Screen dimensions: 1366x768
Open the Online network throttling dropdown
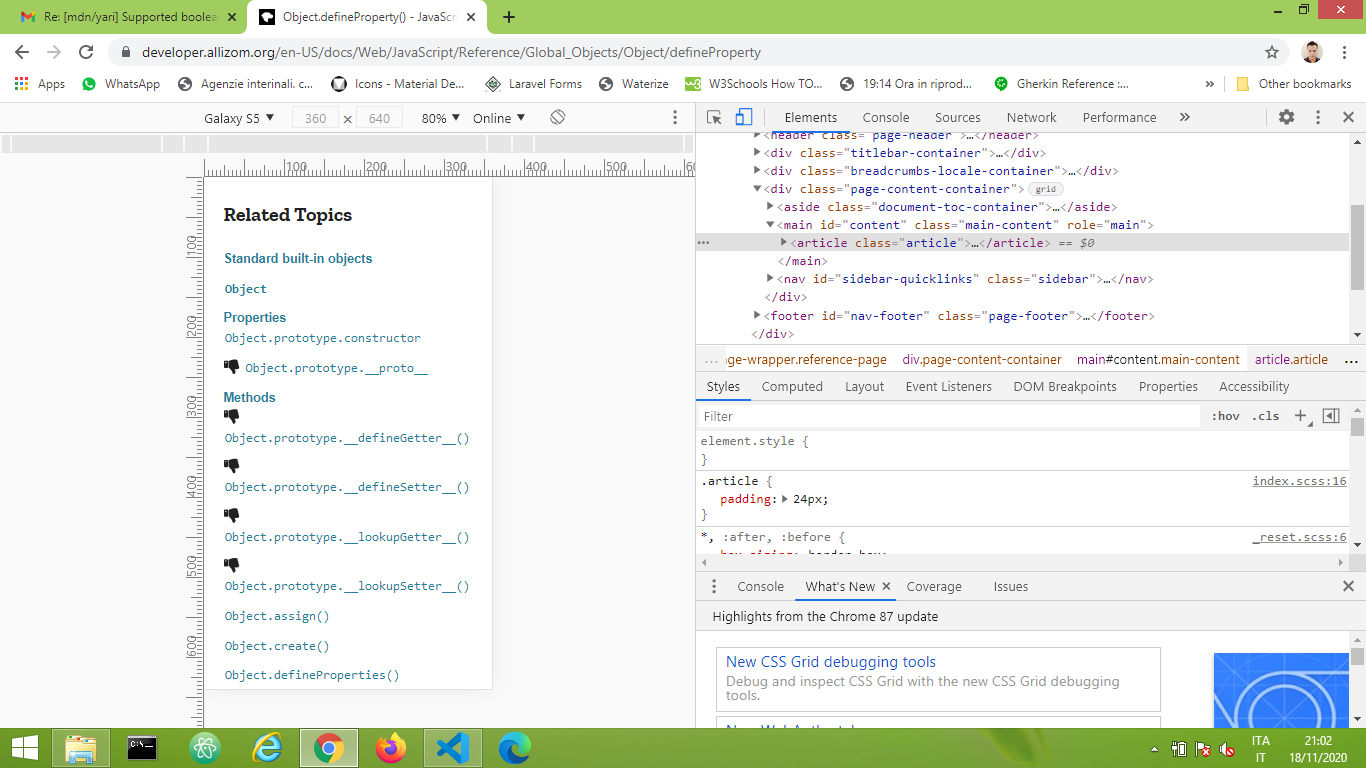pos(497,117)
